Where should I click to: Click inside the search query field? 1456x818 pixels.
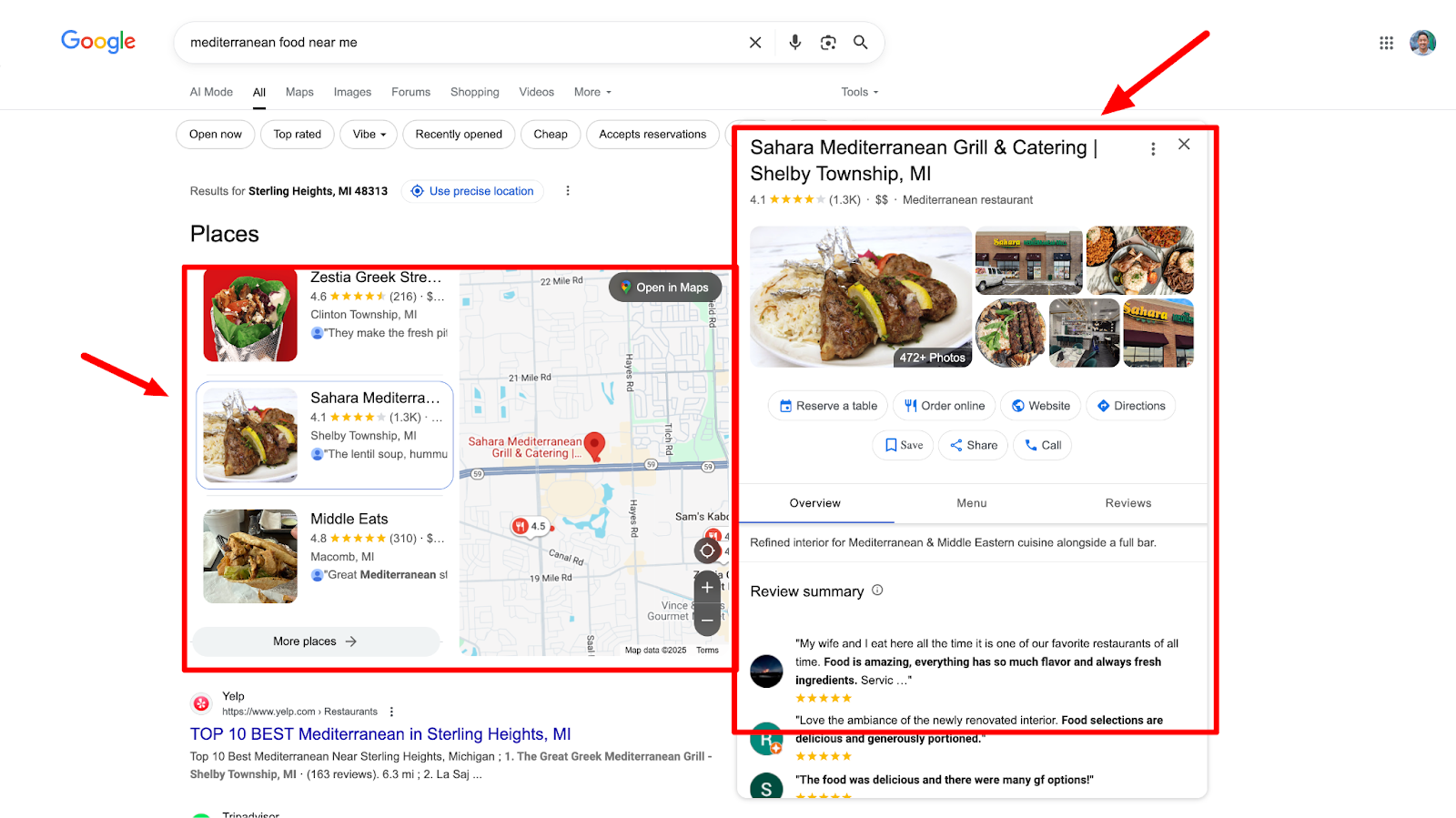(x=460, y=43)
